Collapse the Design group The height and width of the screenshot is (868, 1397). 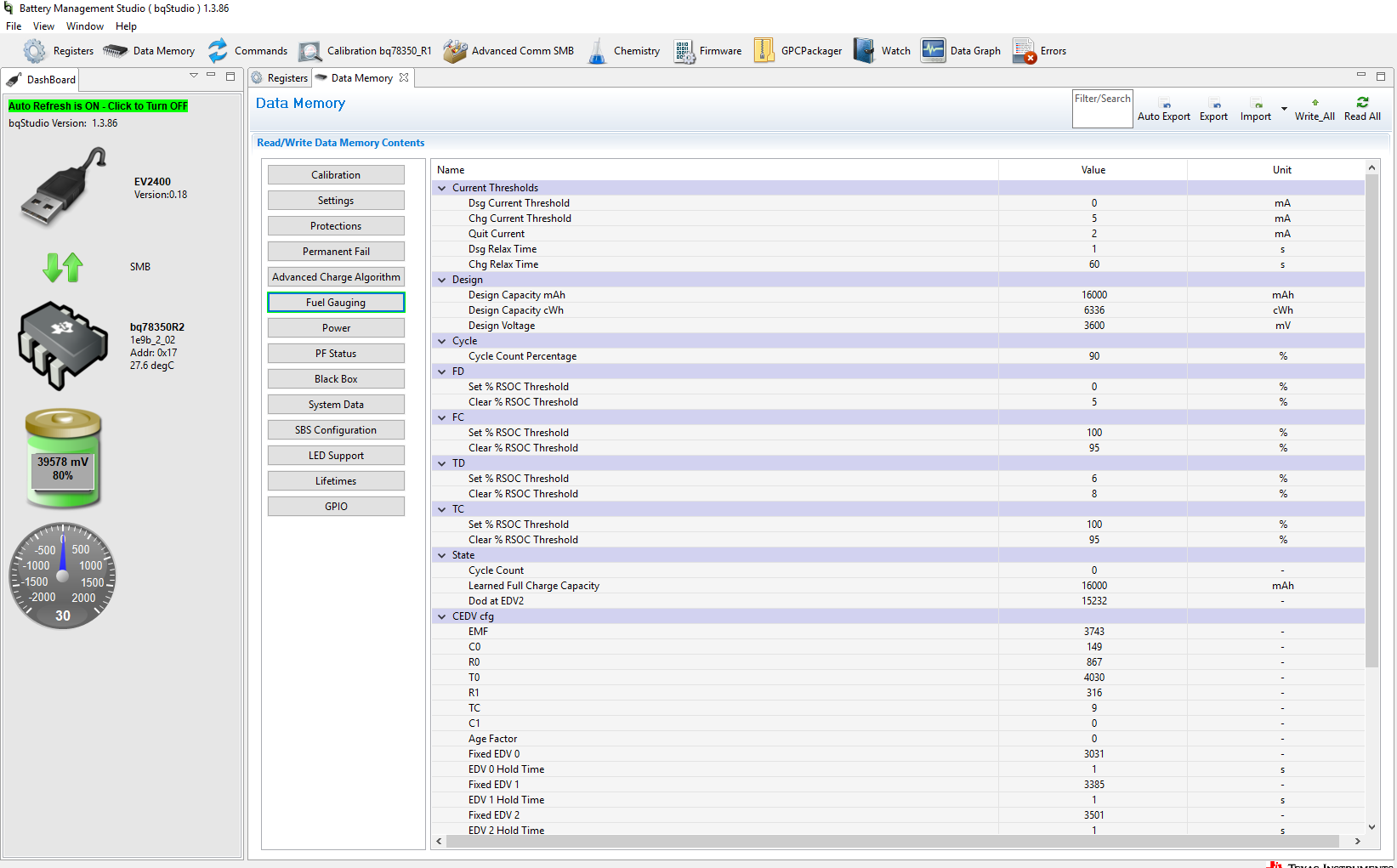[441, 280]
